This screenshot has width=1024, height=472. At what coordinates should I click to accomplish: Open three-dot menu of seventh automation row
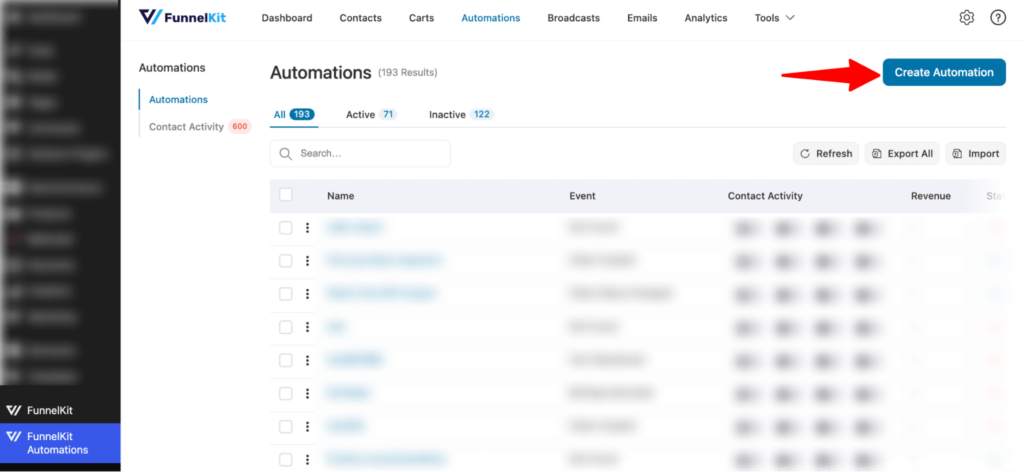point(307,426)
